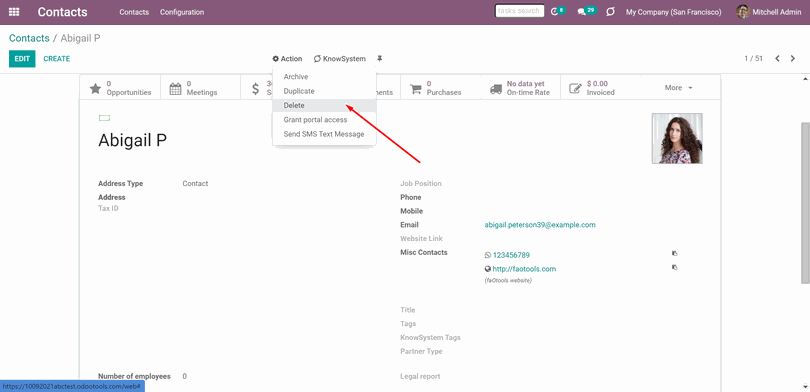Open the KnowSystem icon in top bar
Image resolution: width=810 pixels, height=392 pixels.
click(x=611, y=11)
